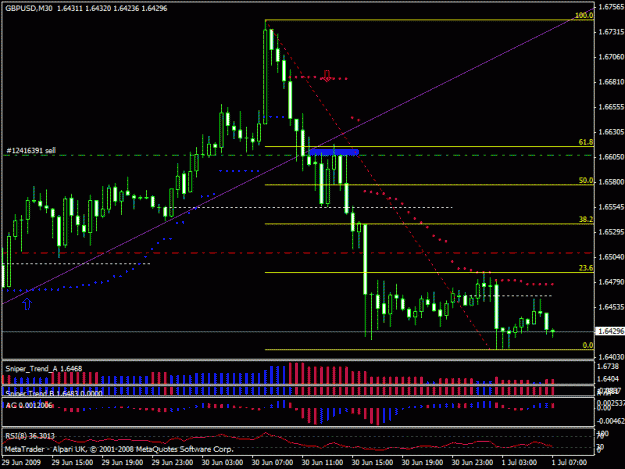This screenshot has width=625, height=469.
Task: Click price axis value '1.64030'
Action: click(x=611, y=357)
